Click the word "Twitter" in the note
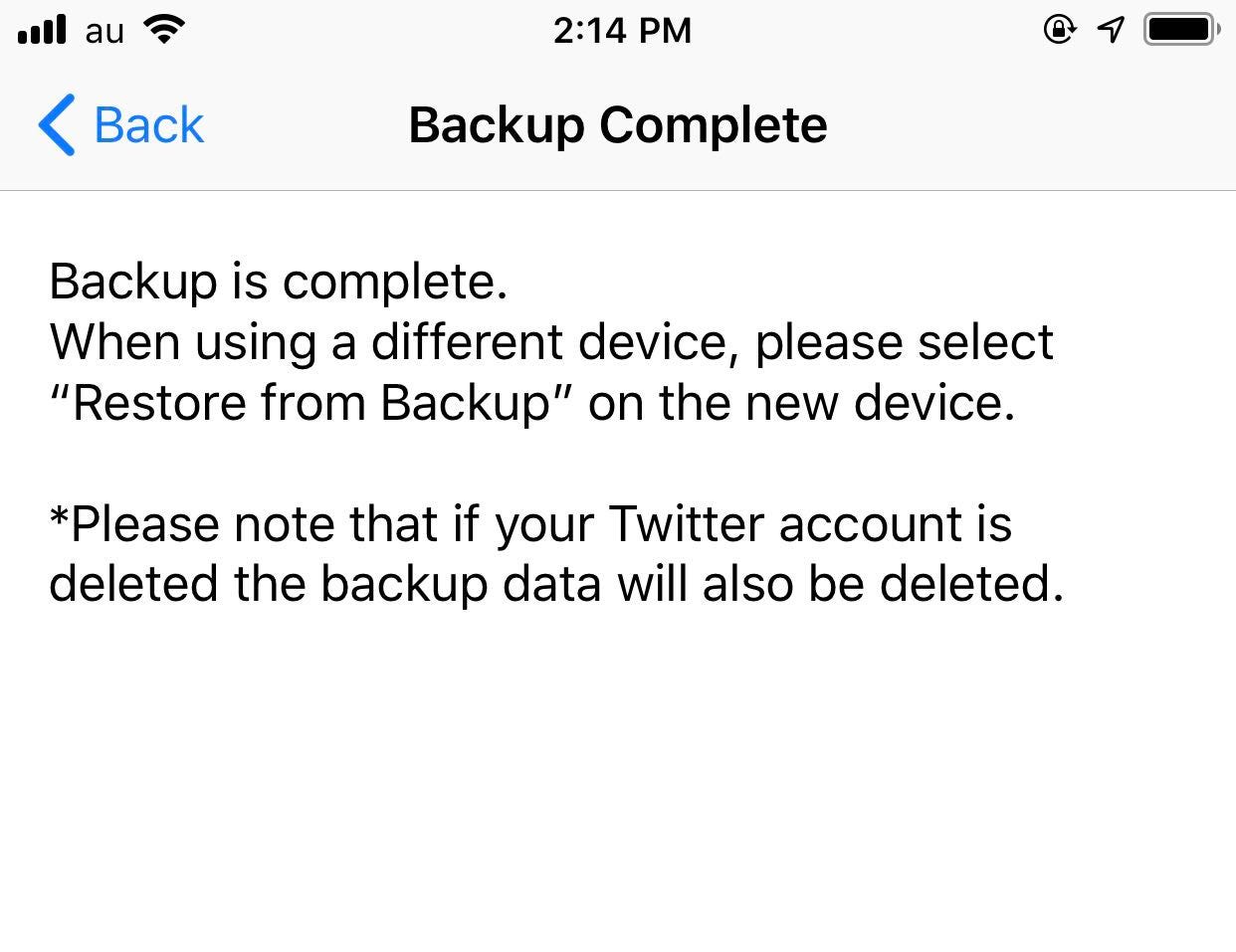1236x952 pixels. (x=687, y=524)
